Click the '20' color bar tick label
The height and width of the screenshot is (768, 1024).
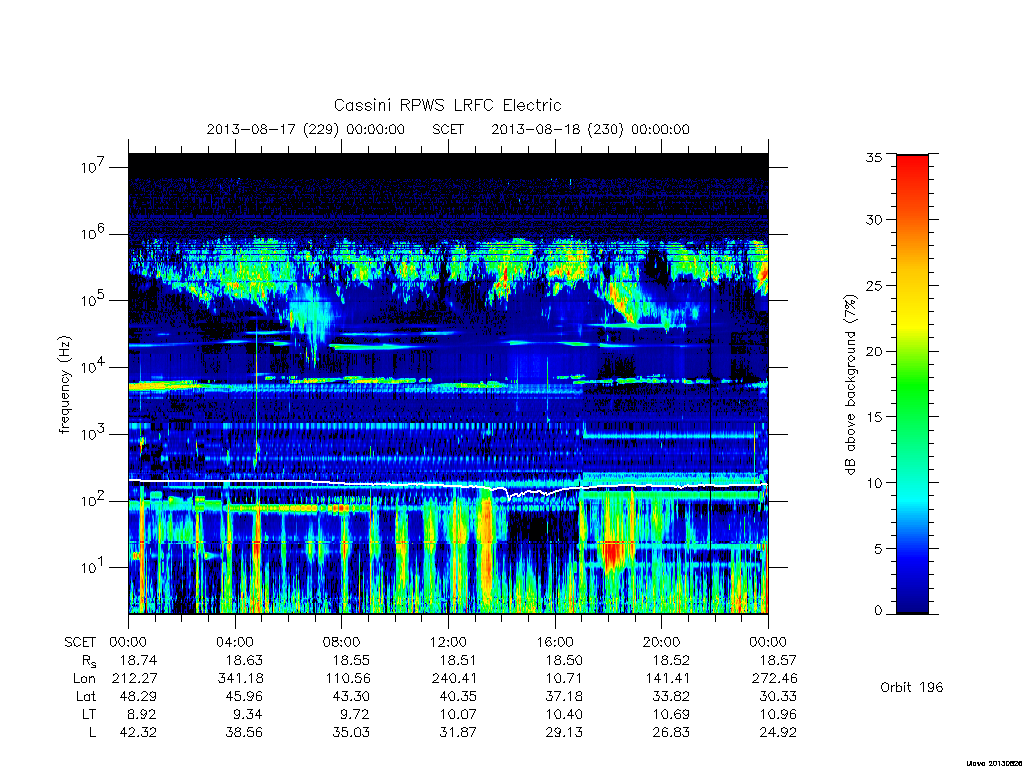(874, 351)
